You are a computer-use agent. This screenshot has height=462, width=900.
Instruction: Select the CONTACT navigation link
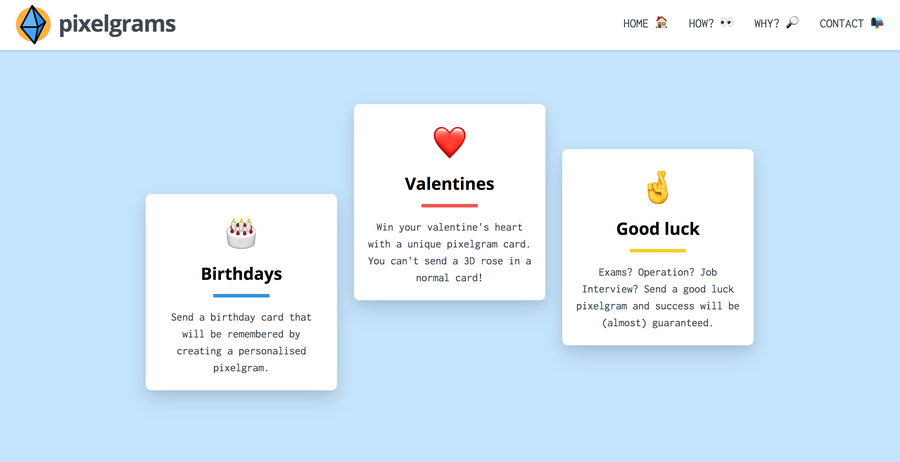coord(841,24)
